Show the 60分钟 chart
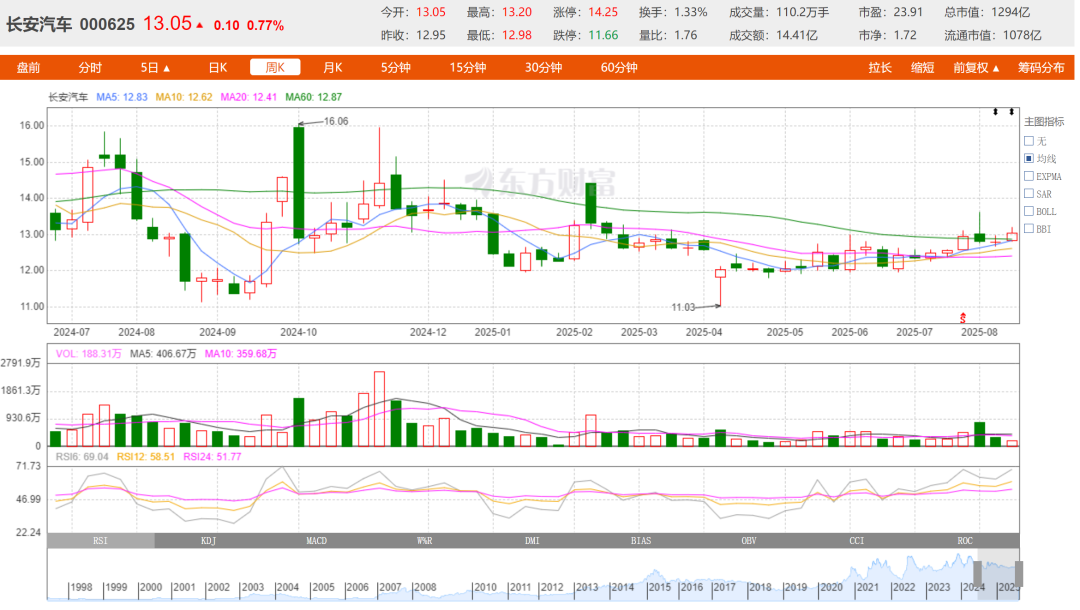Screen dimensions: 1080x610 coord(619,67)
